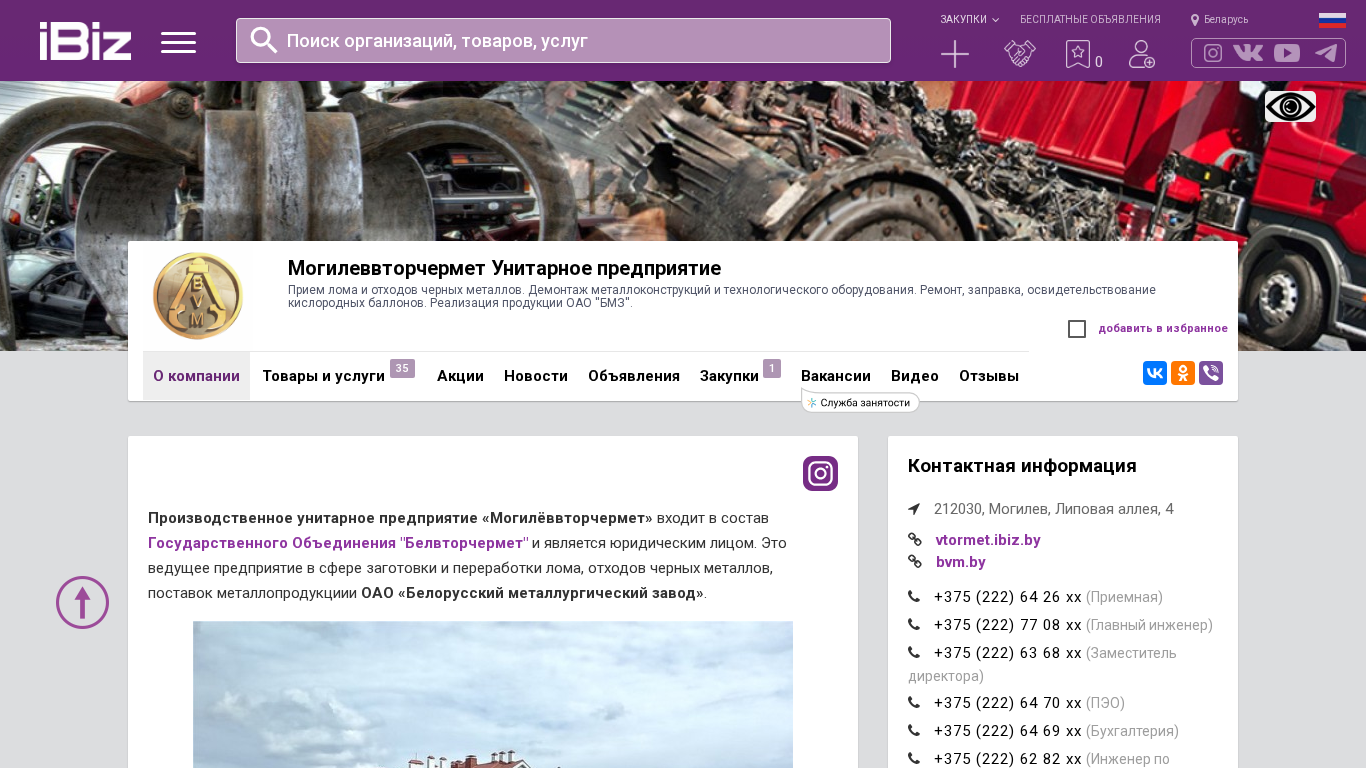Open YouTube from header social bar
The image size is (1366, 768).
pos(1287,53)
